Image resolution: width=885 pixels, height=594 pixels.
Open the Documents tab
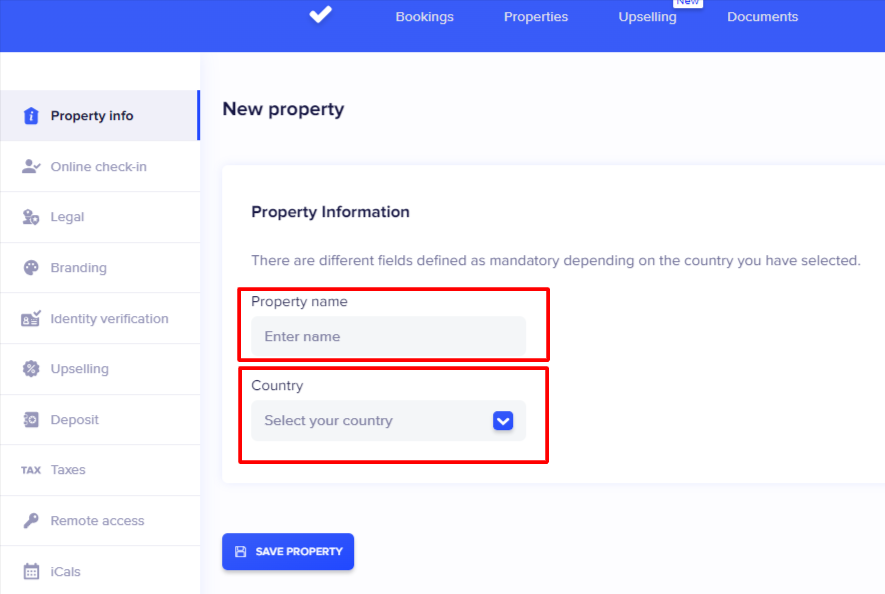click(762, 17)
